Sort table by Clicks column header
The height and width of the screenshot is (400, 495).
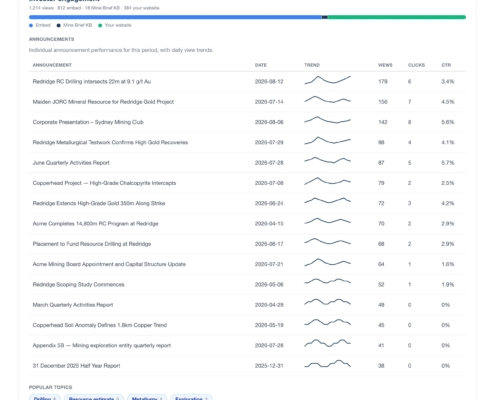pyautogui.click(x=416, y=65)
